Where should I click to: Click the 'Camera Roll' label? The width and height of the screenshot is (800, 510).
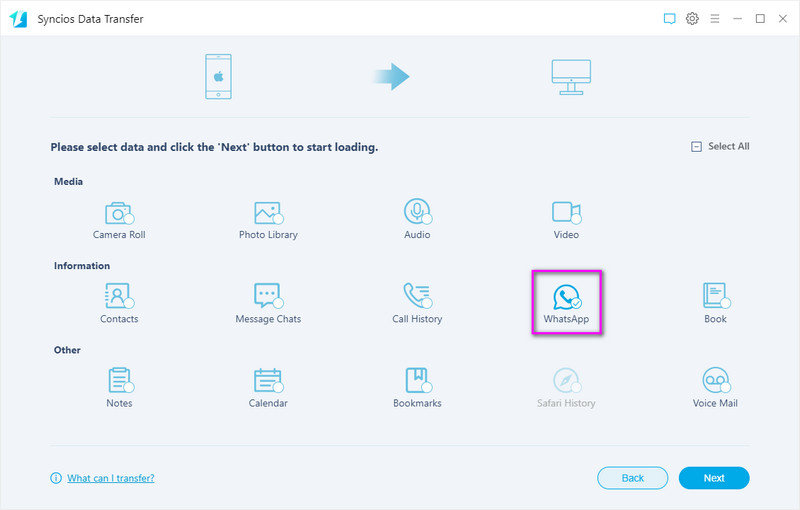click(119, 235)
